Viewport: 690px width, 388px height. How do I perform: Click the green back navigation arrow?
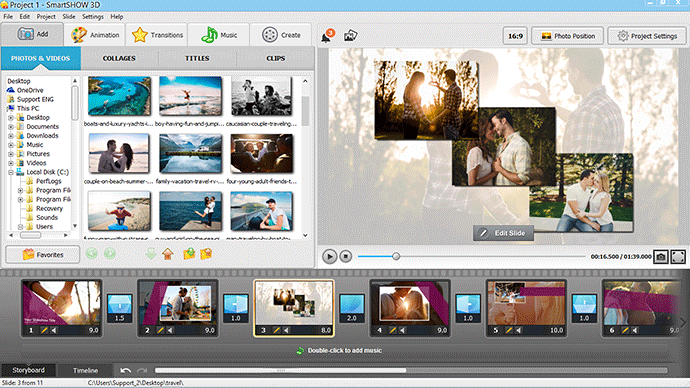(x=92, y=253)
